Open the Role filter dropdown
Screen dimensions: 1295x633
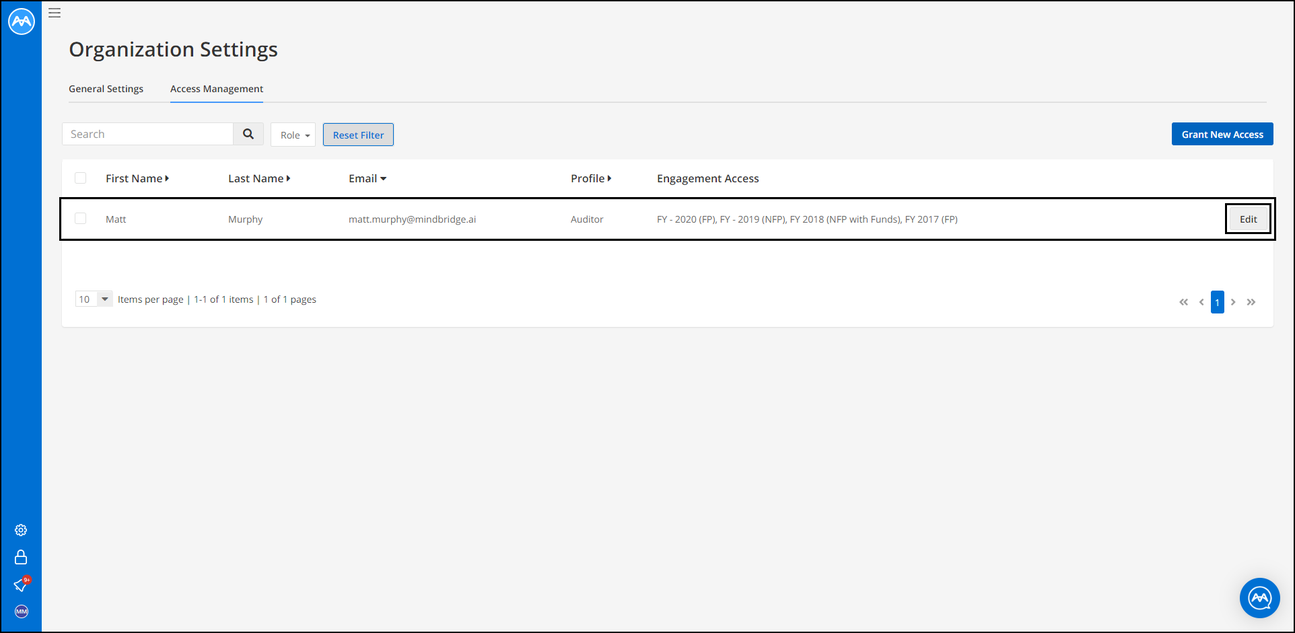tap(293, 135)
